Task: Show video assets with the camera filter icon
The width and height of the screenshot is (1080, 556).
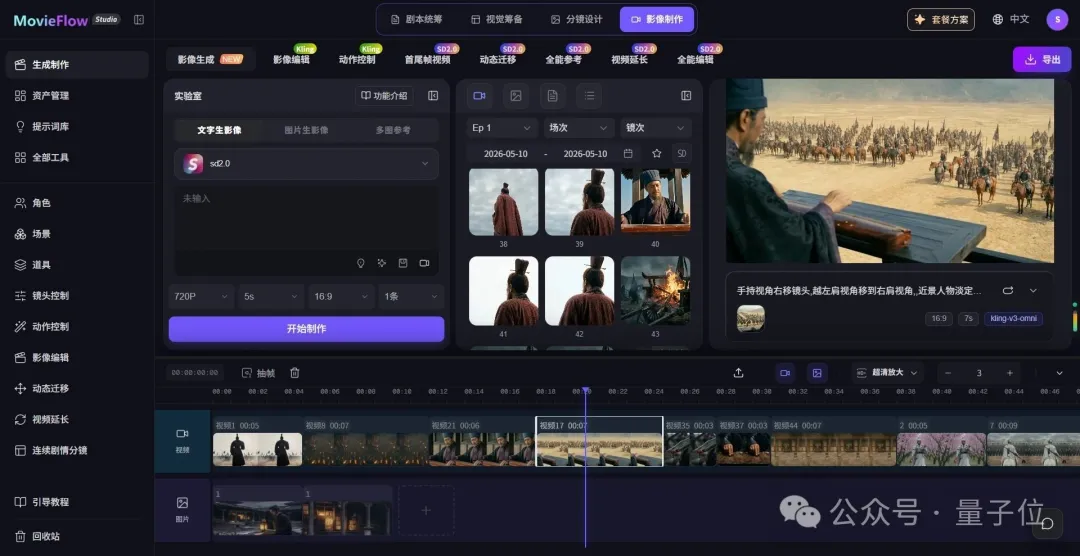Action: pyautogui.click(x=479, y=96)
